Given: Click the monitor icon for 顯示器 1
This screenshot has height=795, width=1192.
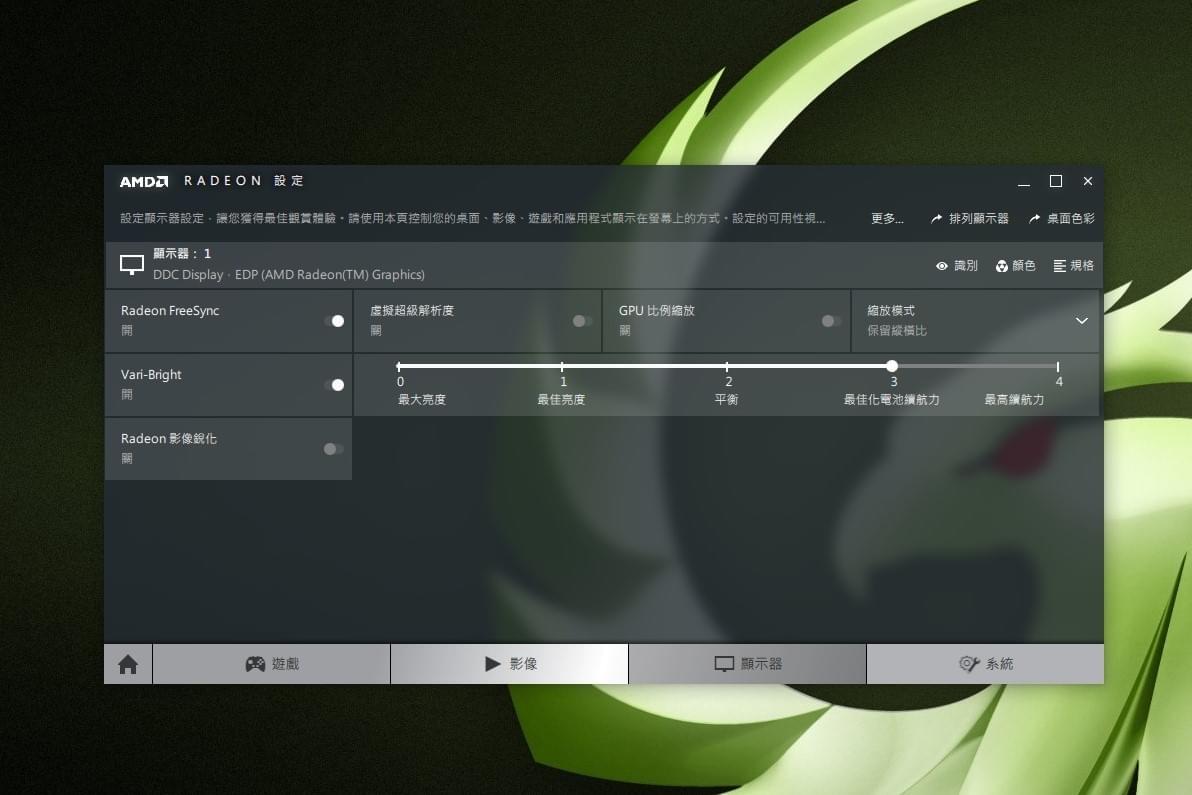Looking at the screenshot, I should point(132,264).
